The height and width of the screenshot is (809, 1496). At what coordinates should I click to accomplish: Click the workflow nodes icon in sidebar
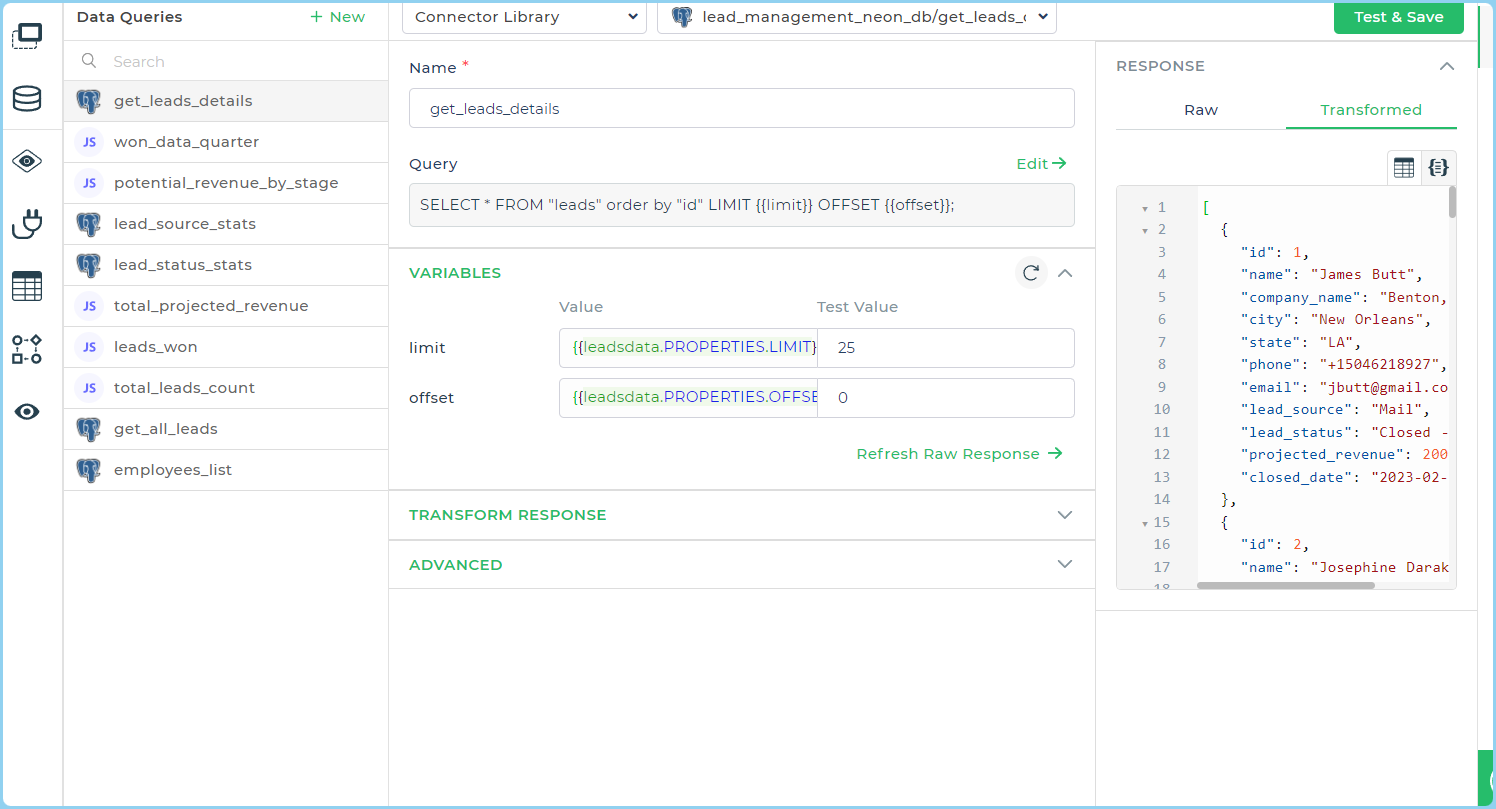(x=27, y=349)
